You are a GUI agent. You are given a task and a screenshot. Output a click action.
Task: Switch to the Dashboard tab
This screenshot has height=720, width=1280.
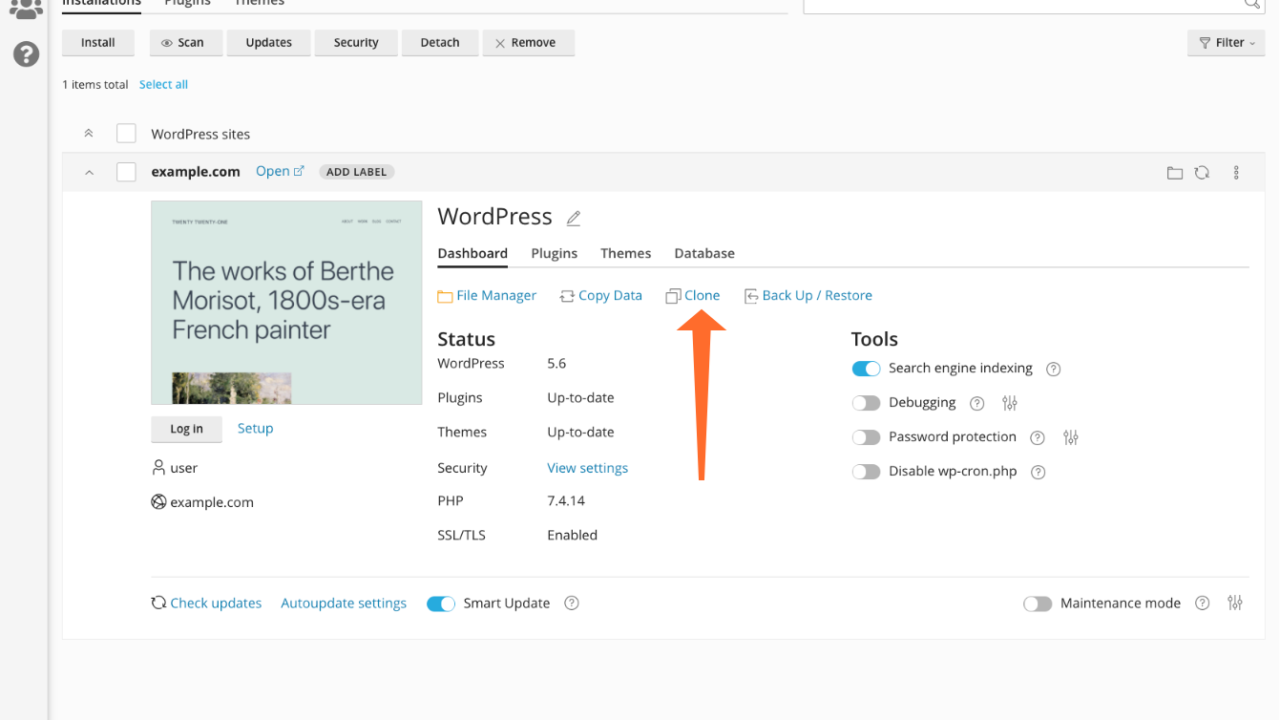[472, 254]
